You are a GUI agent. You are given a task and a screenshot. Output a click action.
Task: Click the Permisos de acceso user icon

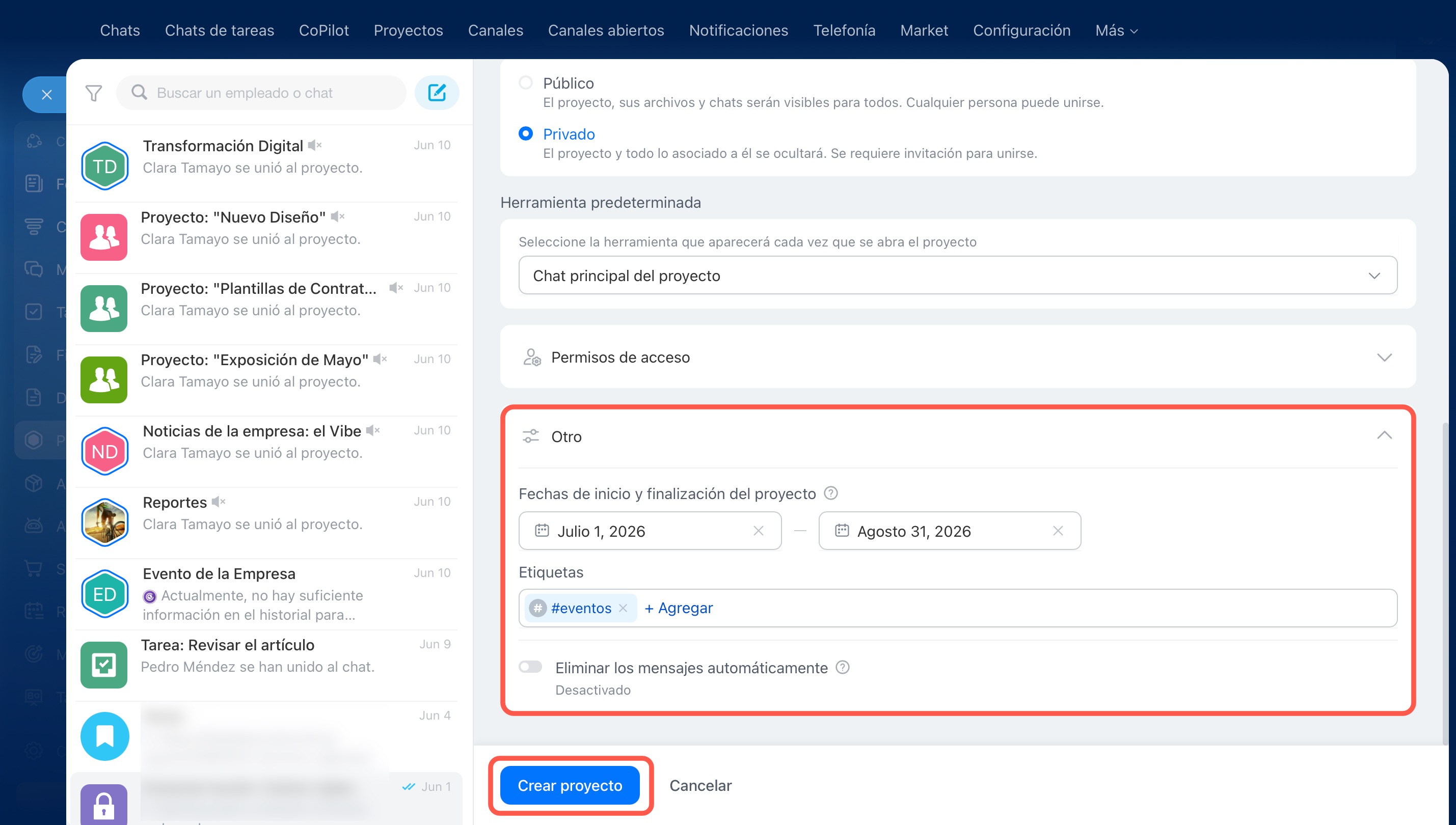[x=532, y=358]
